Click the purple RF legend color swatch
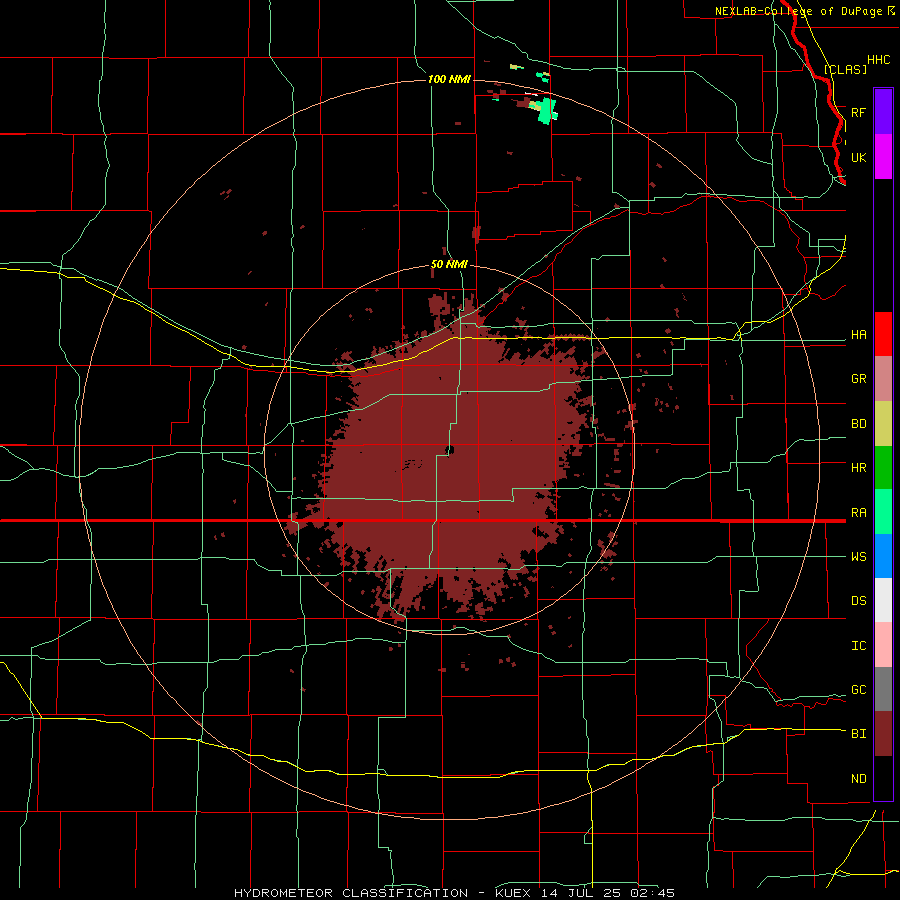The height and width of the screenshot is (900, 900). (883, 112)
